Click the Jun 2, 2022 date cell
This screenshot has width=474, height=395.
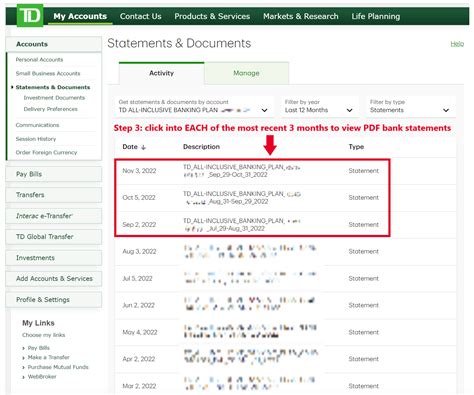click(138, 305)
